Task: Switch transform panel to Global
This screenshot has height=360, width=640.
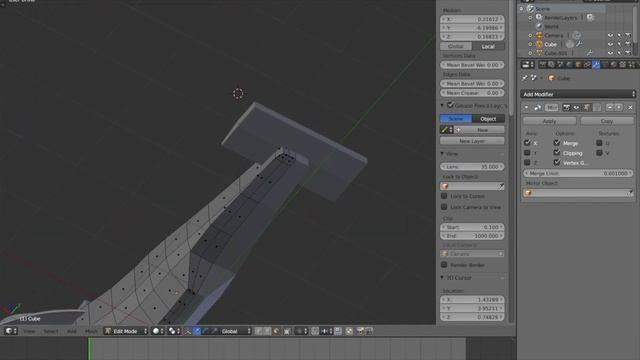Action: click(456, 46)
